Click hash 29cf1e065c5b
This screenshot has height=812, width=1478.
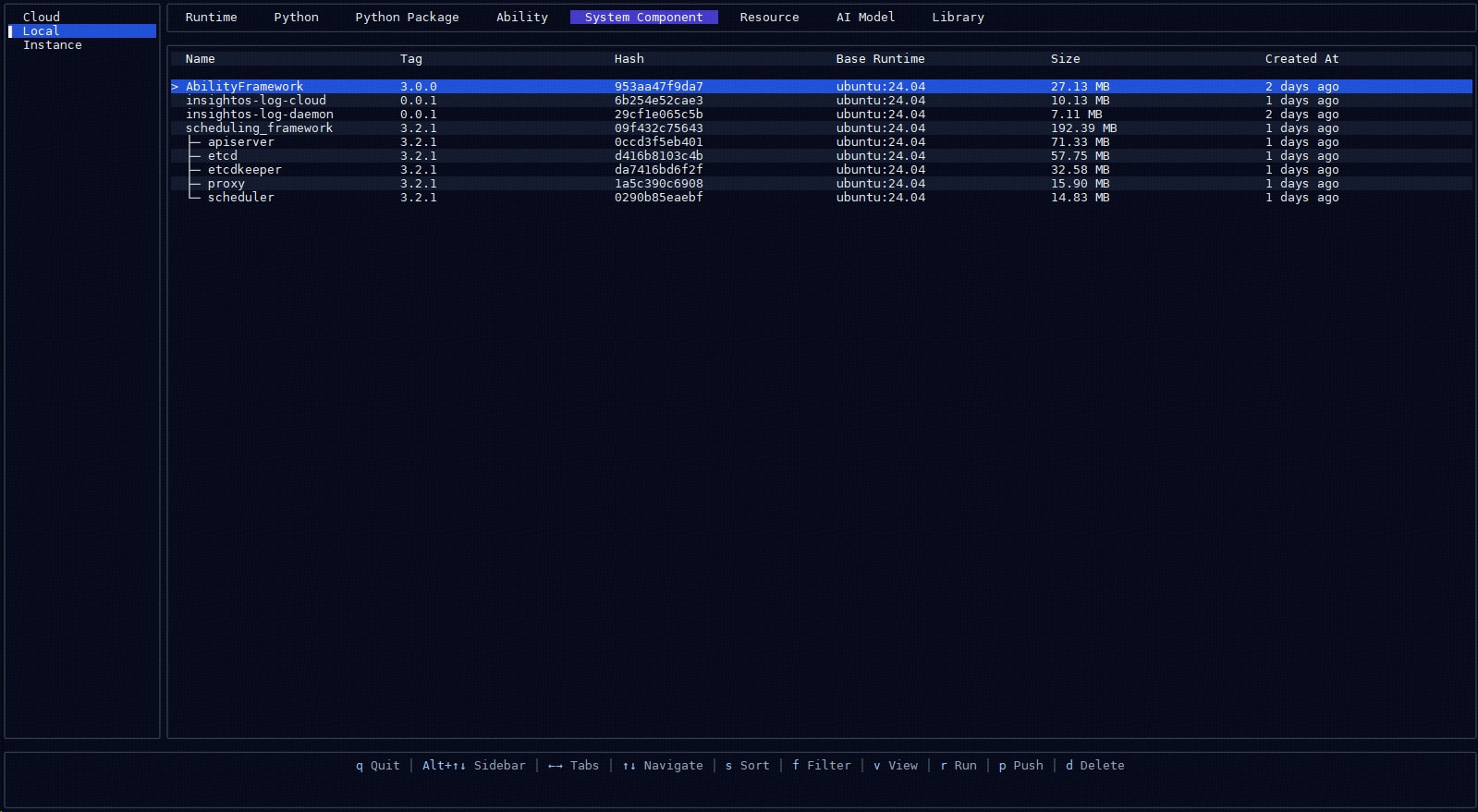(659, 114)
